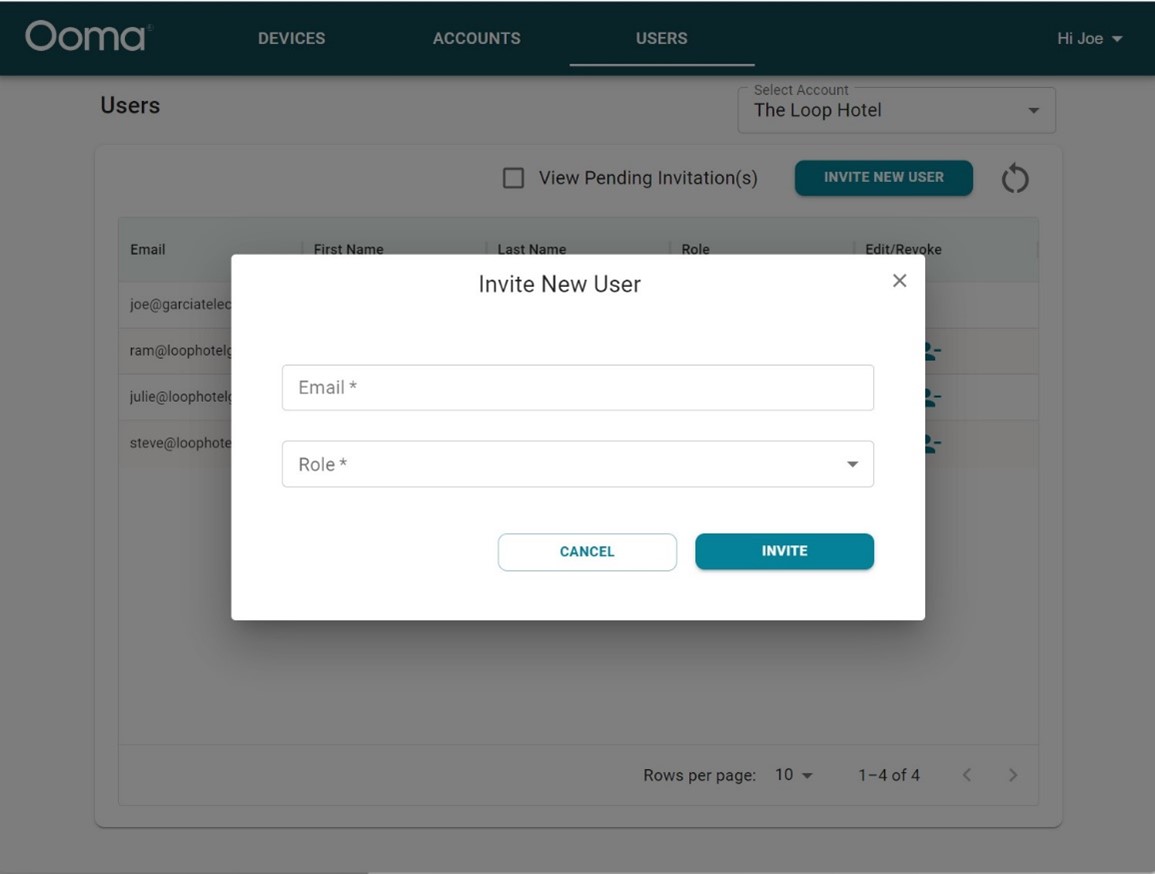Open the Devices tab
The height and width of the screenshot is (874, 1155).
[291, 38]
